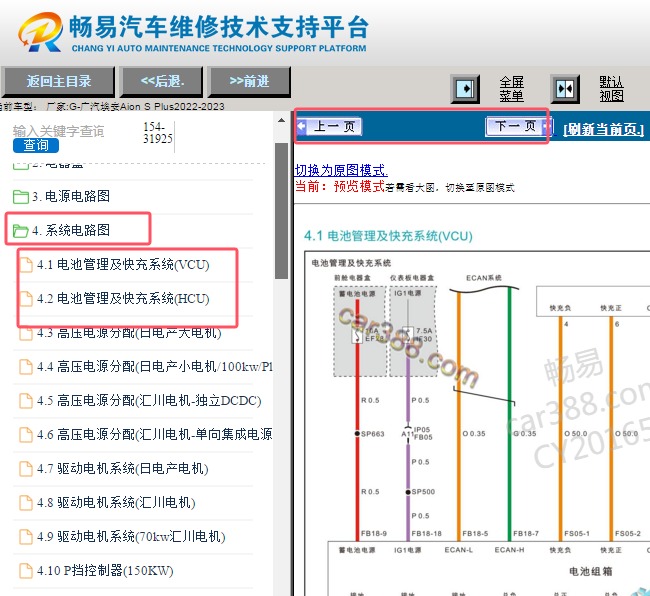Select the 全屏菜单 label
Image resolution: width=650 pixels, height=596 pixels.
(x=512, y=89)
